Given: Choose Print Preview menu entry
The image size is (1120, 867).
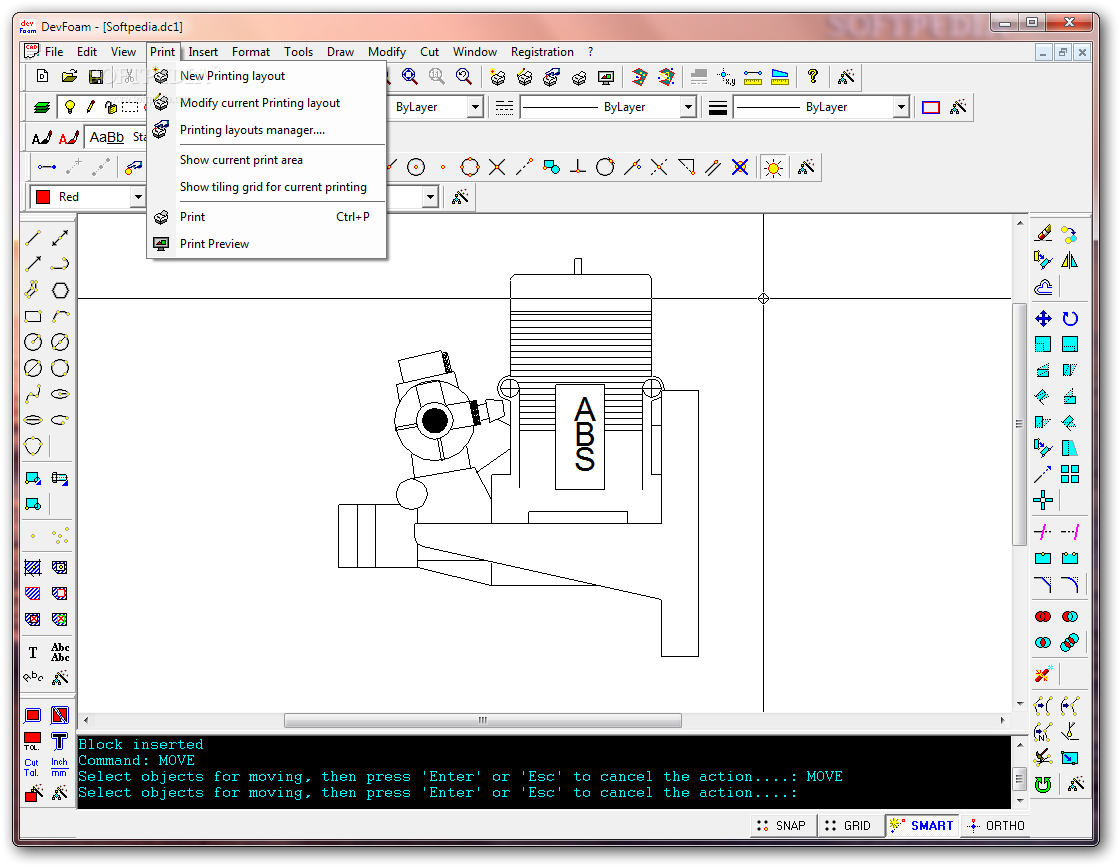Looking at the screenshot, I should (x=266, y=244).
